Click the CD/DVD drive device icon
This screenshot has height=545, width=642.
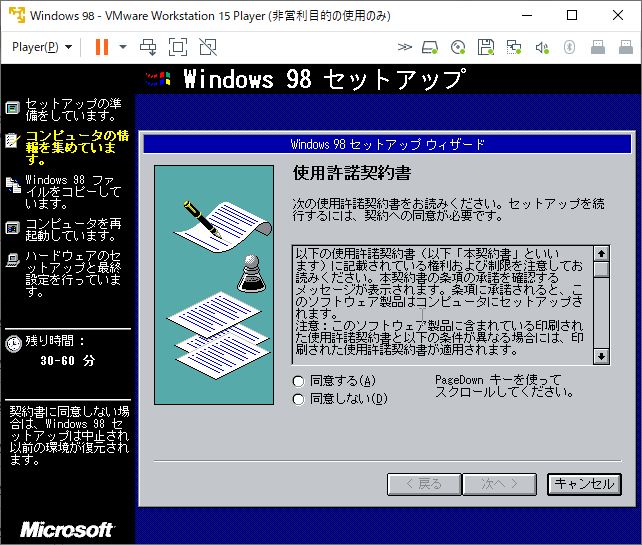pos(458,47)
